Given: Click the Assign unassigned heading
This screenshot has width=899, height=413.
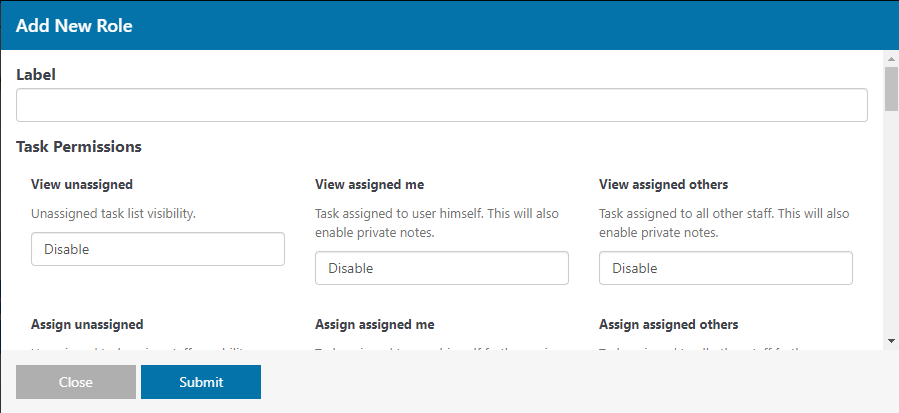Looking at the screenshot, I should click(x=87, y=324).
